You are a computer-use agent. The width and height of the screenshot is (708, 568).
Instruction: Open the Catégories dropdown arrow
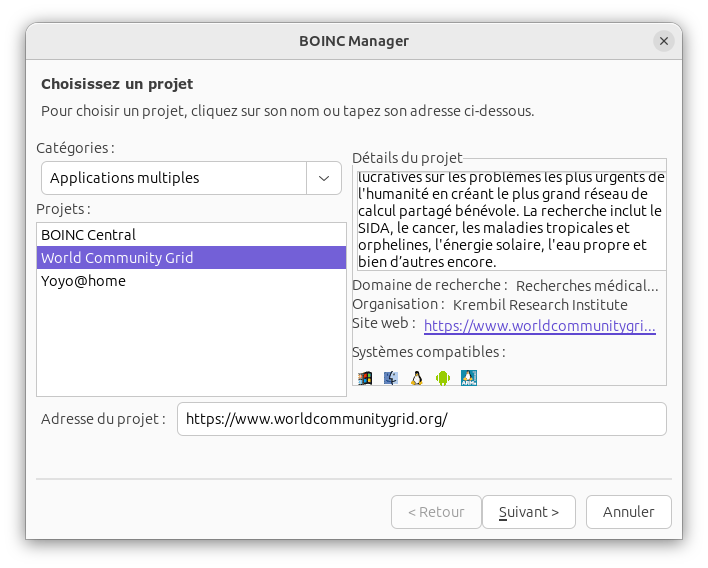point(324,178)
